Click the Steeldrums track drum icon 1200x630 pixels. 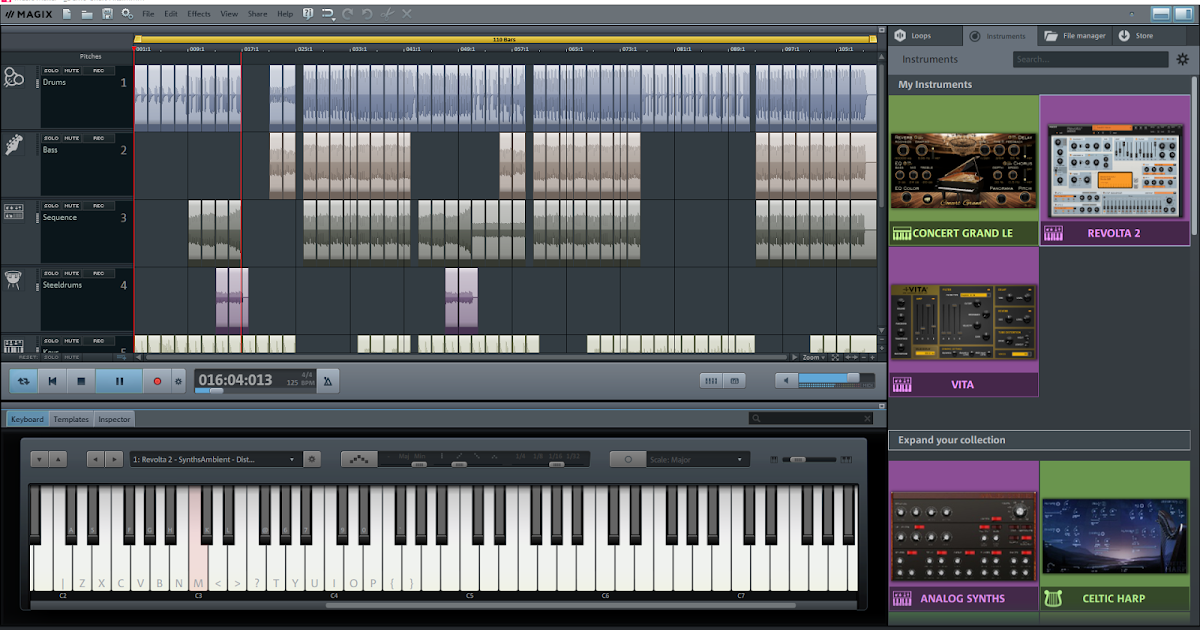tap(13, 279)
